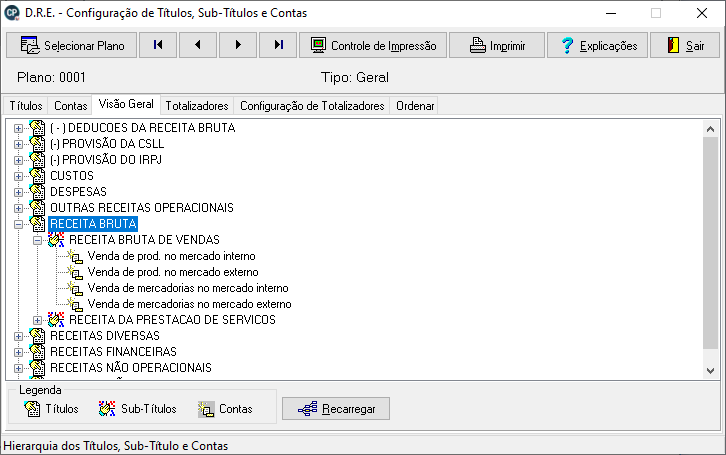Collapse the RECEITA BRUTA node
The width and height of the screenshot is (726, 455).
[18, 224]
